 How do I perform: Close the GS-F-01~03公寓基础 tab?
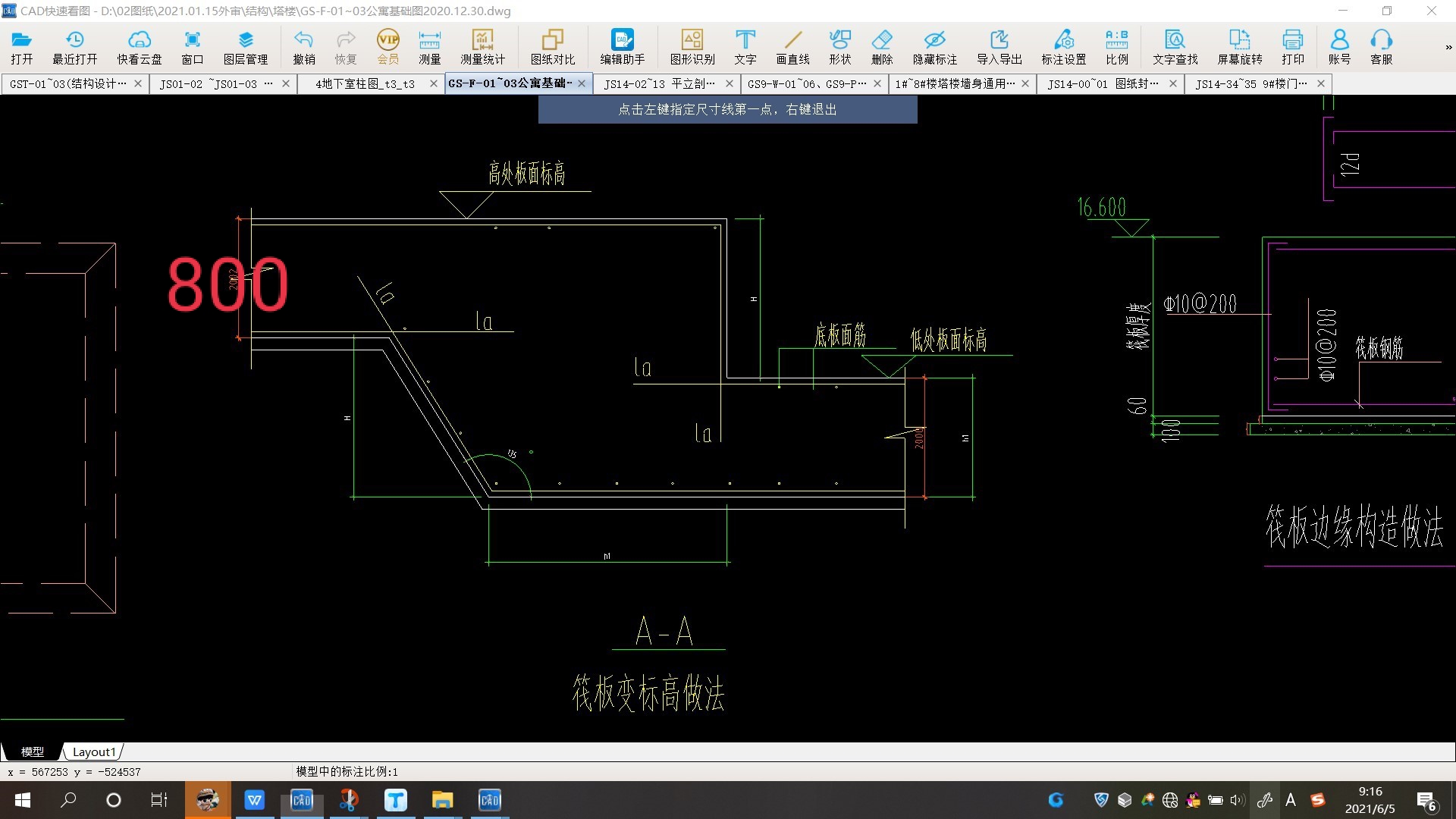pos(582,83)
